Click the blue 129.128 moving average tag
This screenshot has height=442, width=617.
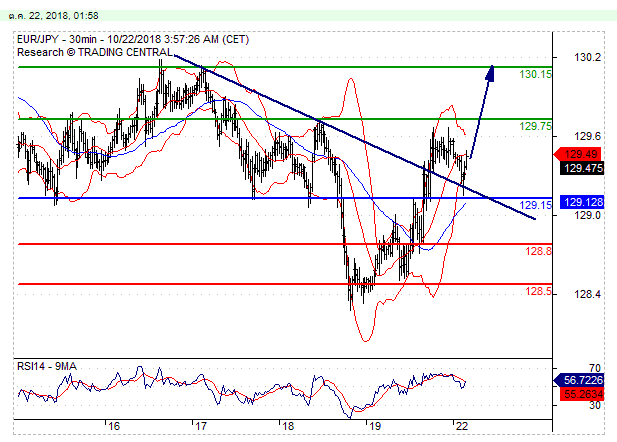coord(582,202)
